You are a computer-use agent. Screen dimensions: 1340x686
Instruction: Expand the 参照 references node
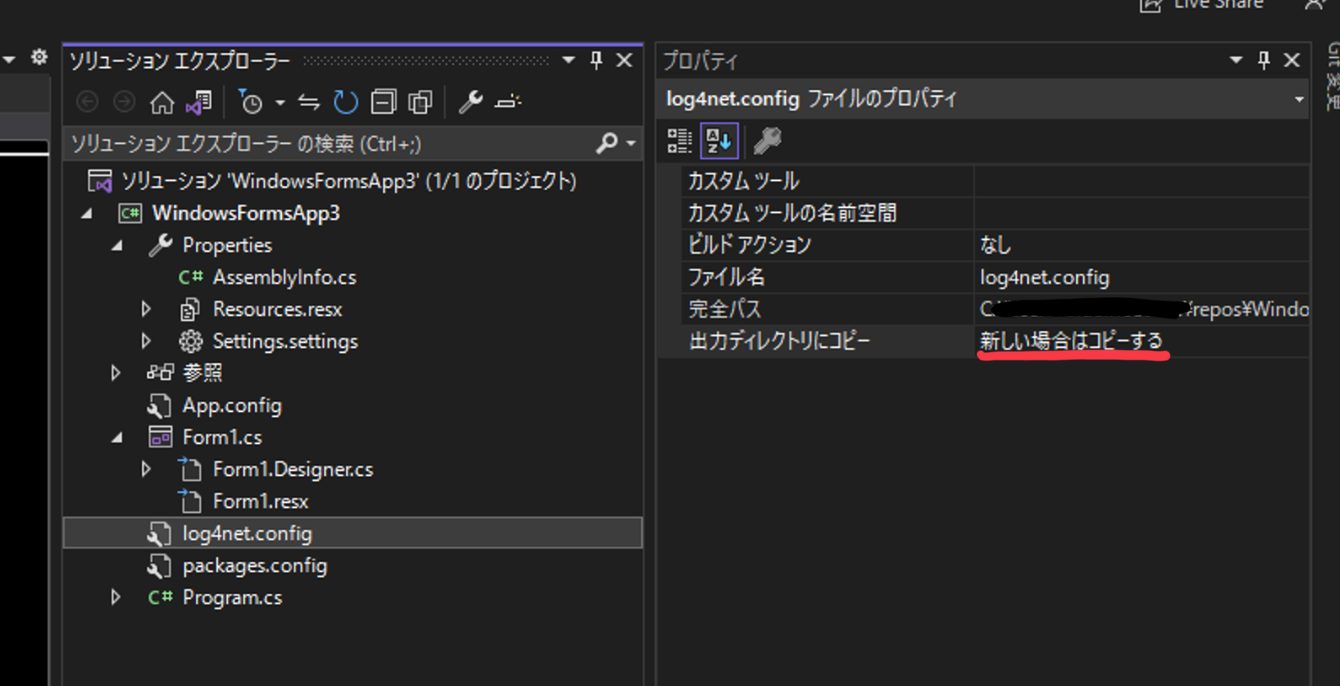[x=115, y=373]
